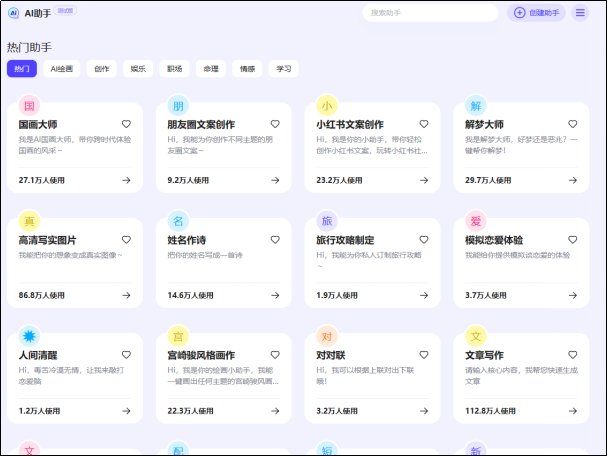The width and height of the screenshot is (607, 456).
Task: Click the 文 avatar of 文章写作
Action: [476, 336]
